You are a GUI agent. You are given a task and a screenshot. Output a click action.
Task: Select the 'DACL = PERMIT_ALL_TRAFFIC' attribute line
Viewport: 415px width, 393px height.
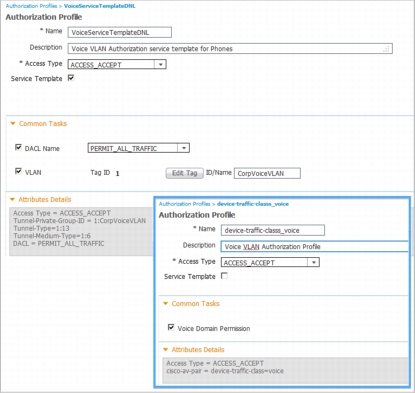tap(59, 244)
